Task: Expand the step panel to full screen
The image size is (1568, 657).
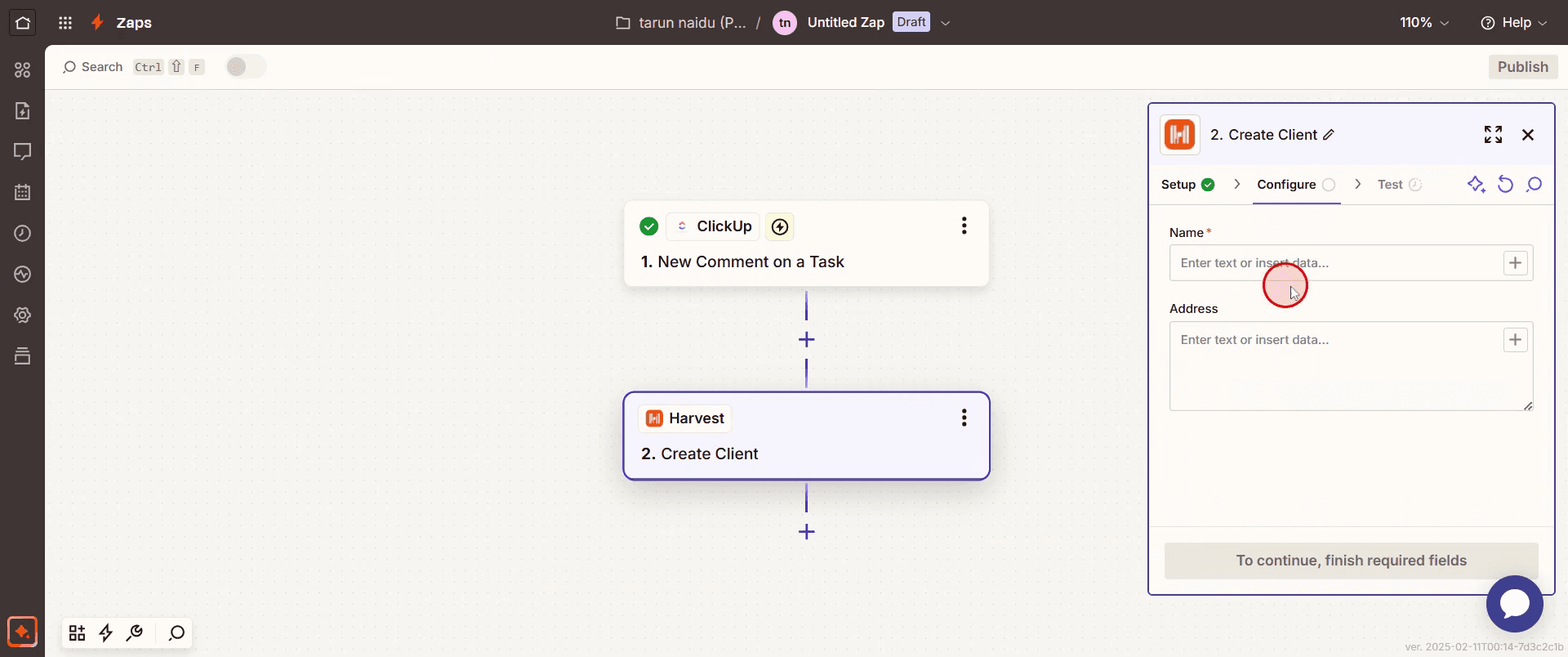Action: point(1493,135)
